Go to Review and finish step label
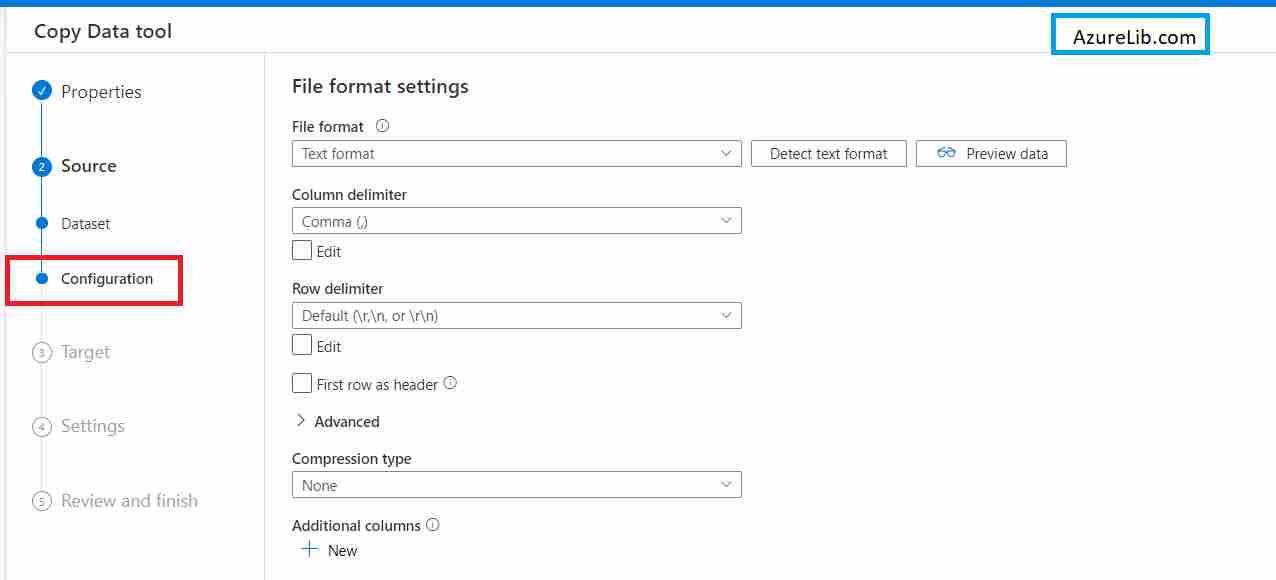Image resolution: width=1276 pixels, height=580 pixels. pos(129,501)
